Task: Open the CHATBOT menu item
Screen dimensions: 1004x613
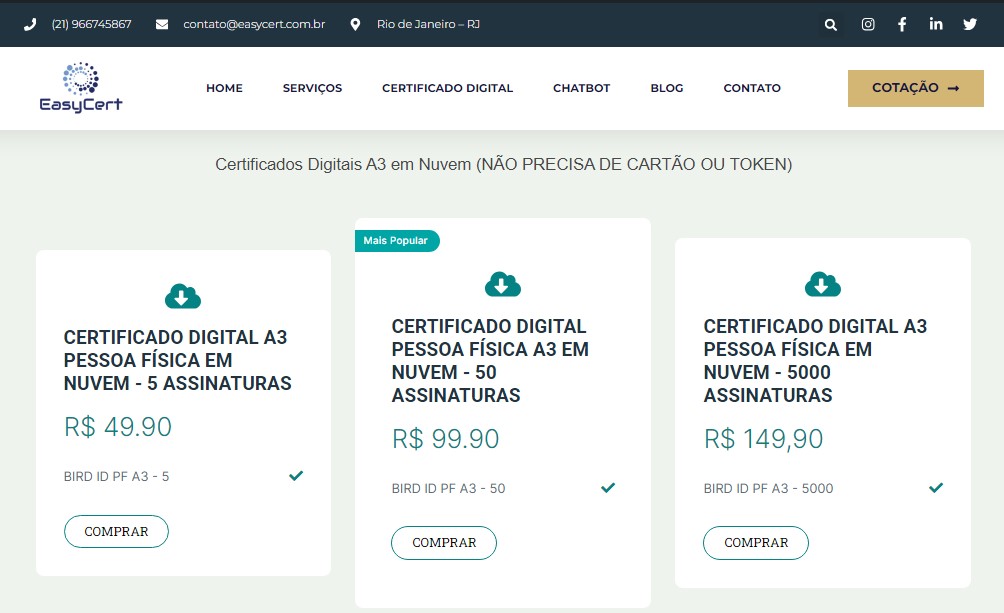Action: (x=581, y=88)
